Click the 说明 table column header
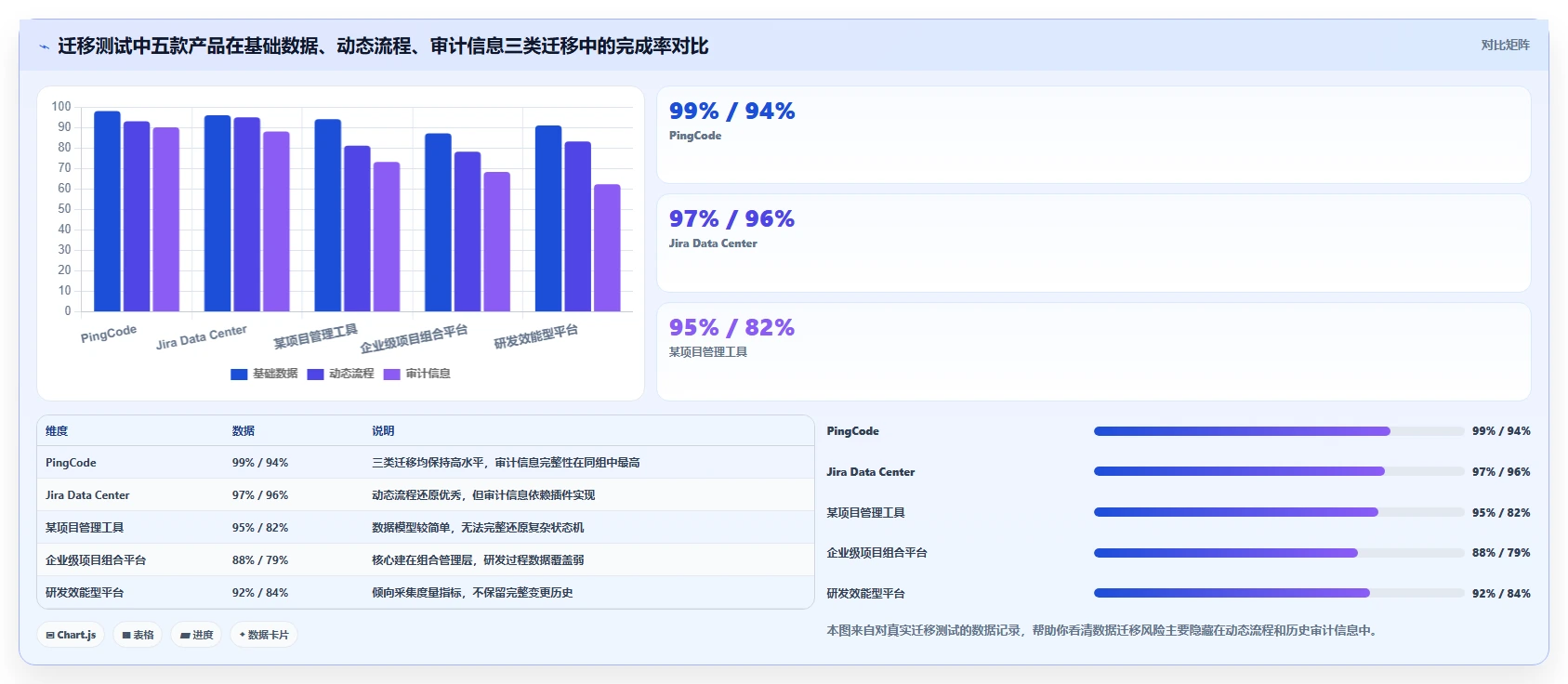Screen dimensions: 1568x684 click(383, 431)
